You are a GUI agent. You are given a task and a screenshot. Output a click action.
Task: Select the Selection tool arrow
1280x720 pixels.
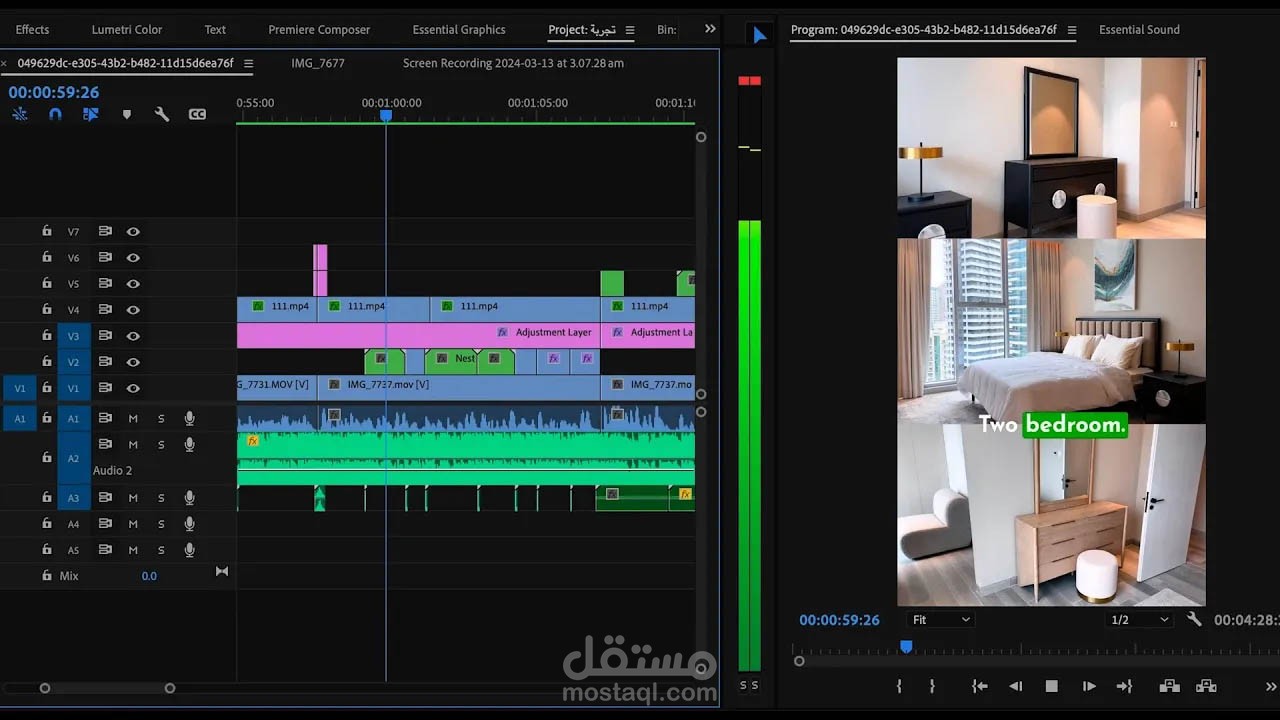[x=759, y=36]
